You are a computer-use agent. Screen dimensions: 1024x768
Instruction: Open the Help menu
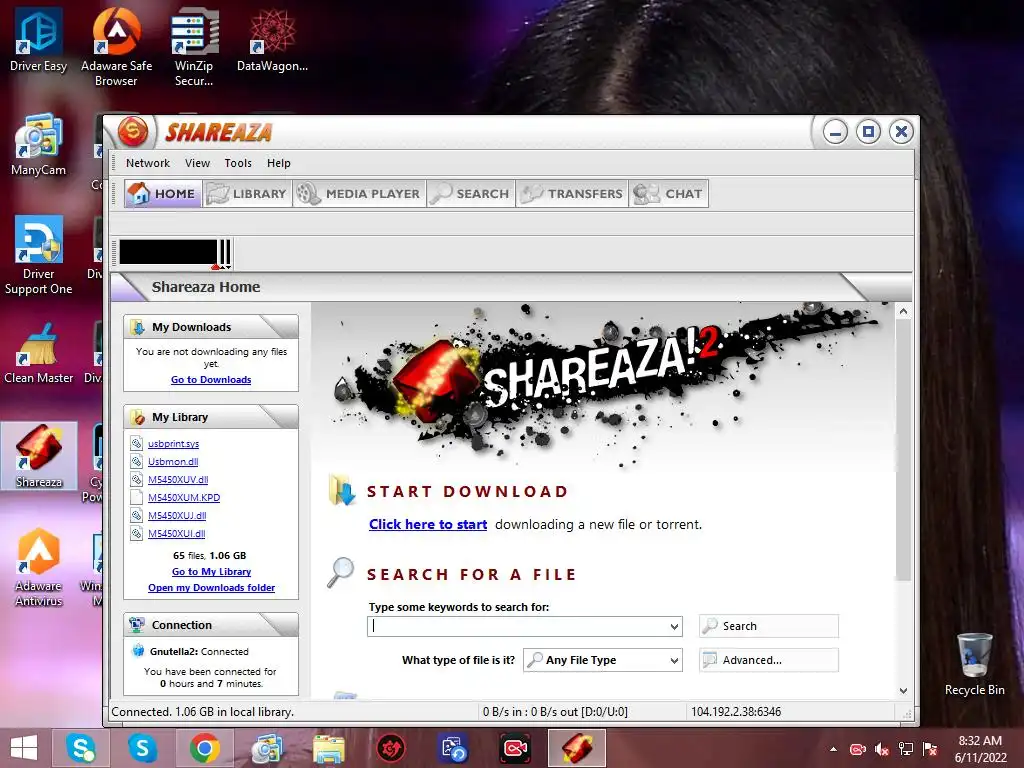click(279, 163)
